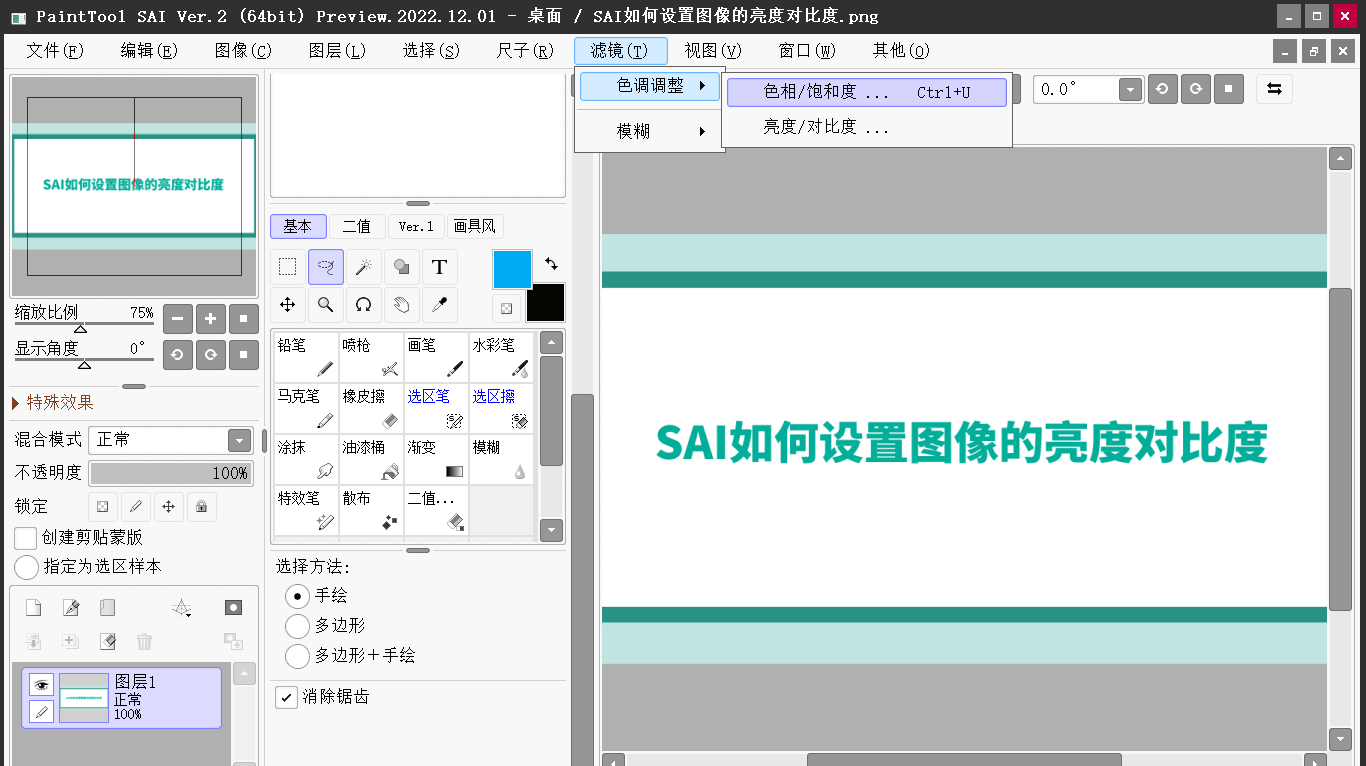
Task: Open the 图层 Layer menu
Action: coord(337,51)
